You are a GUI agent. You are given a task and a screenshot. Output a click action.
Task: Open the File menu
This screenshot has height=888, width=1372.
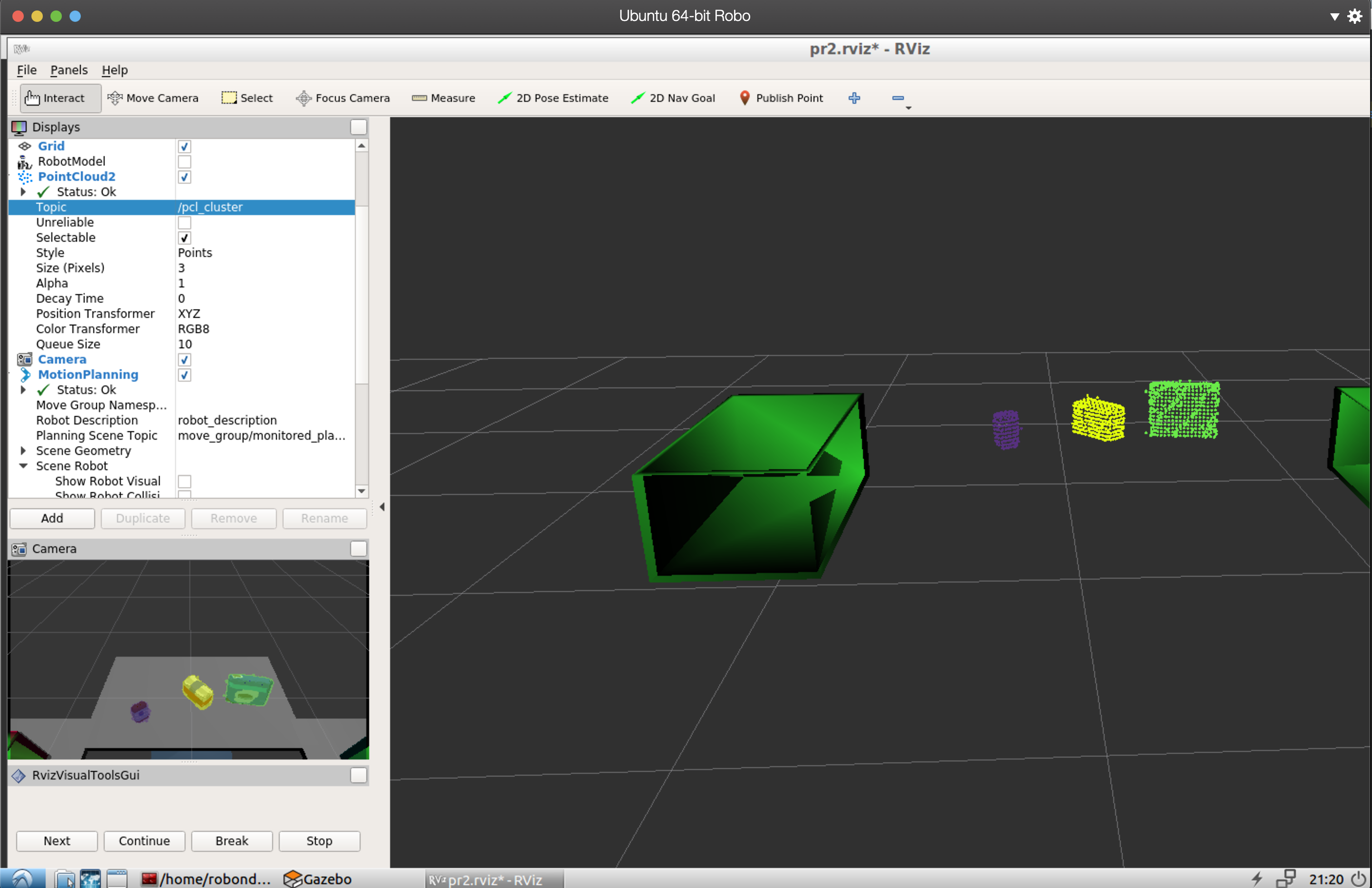tap(26, 69)
